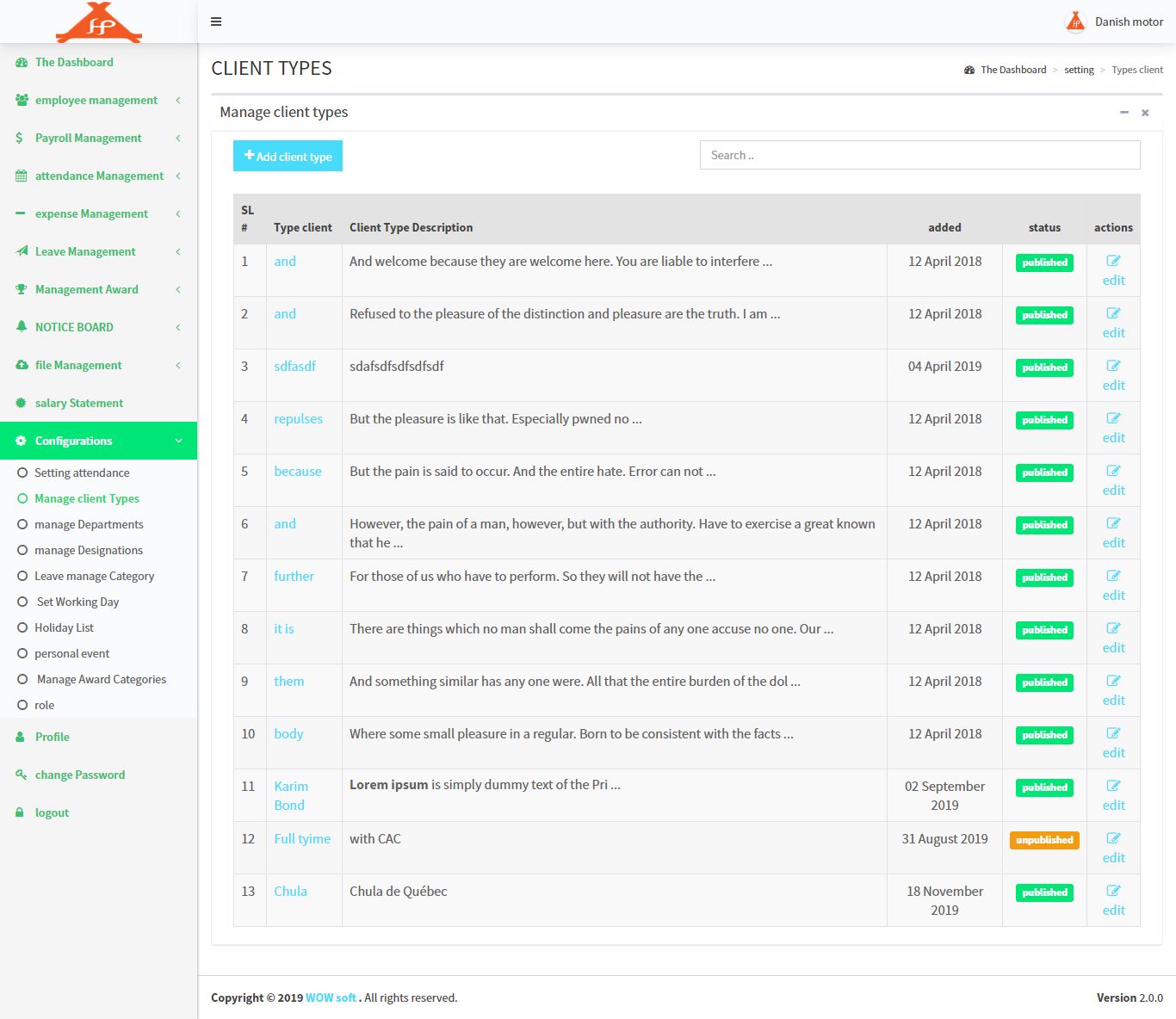The height and width of the screenshot is (1019, 1176).
Task: Click the edit pencil icon for Chula
Action: pos(1113,891)
